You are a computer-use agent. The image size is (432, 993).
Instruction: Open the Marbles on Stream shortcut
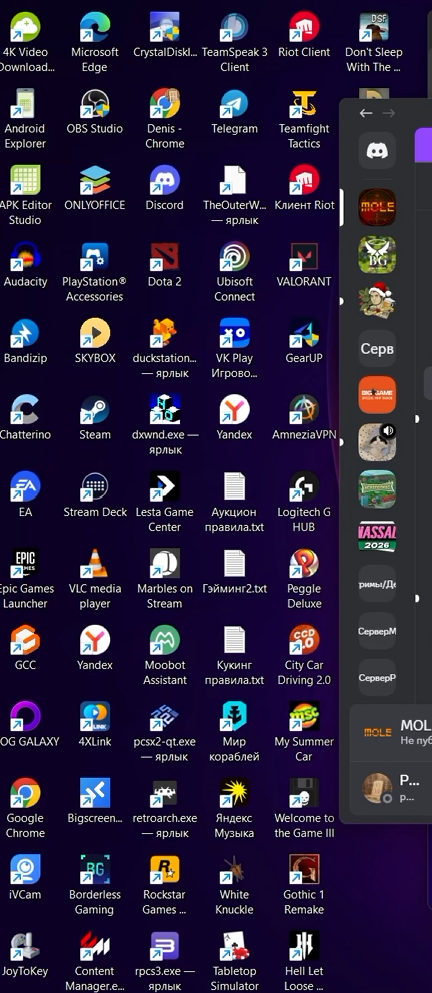[165, 564]
